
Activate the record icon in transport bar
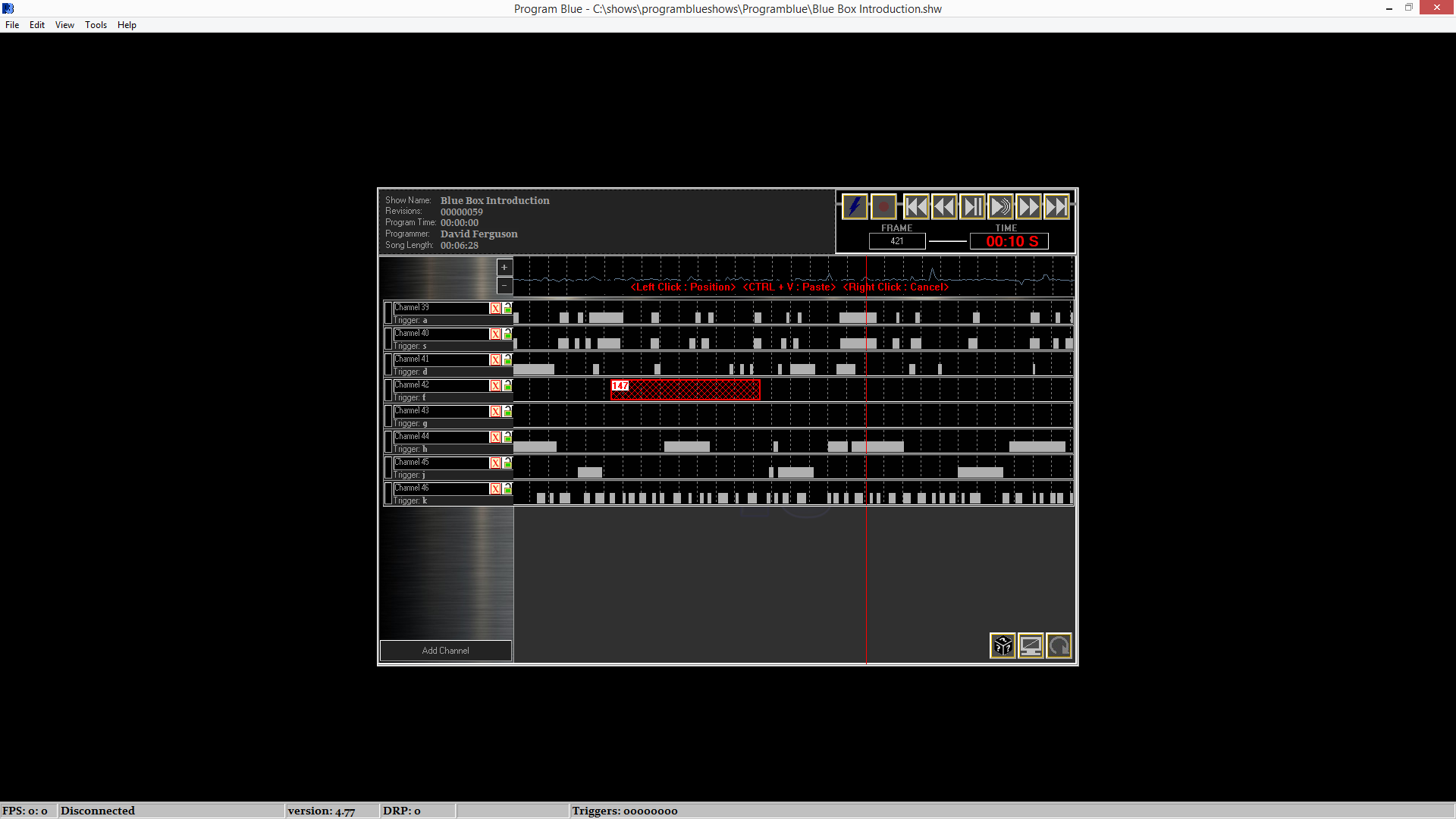[x=883, y=206]
